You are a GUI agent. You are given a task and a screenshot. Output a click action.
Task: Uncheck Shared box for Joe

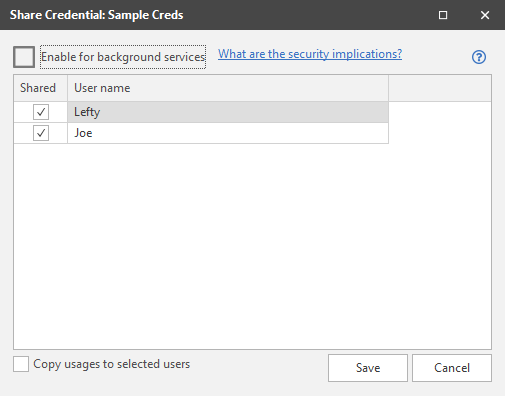(x=41, y=133)
